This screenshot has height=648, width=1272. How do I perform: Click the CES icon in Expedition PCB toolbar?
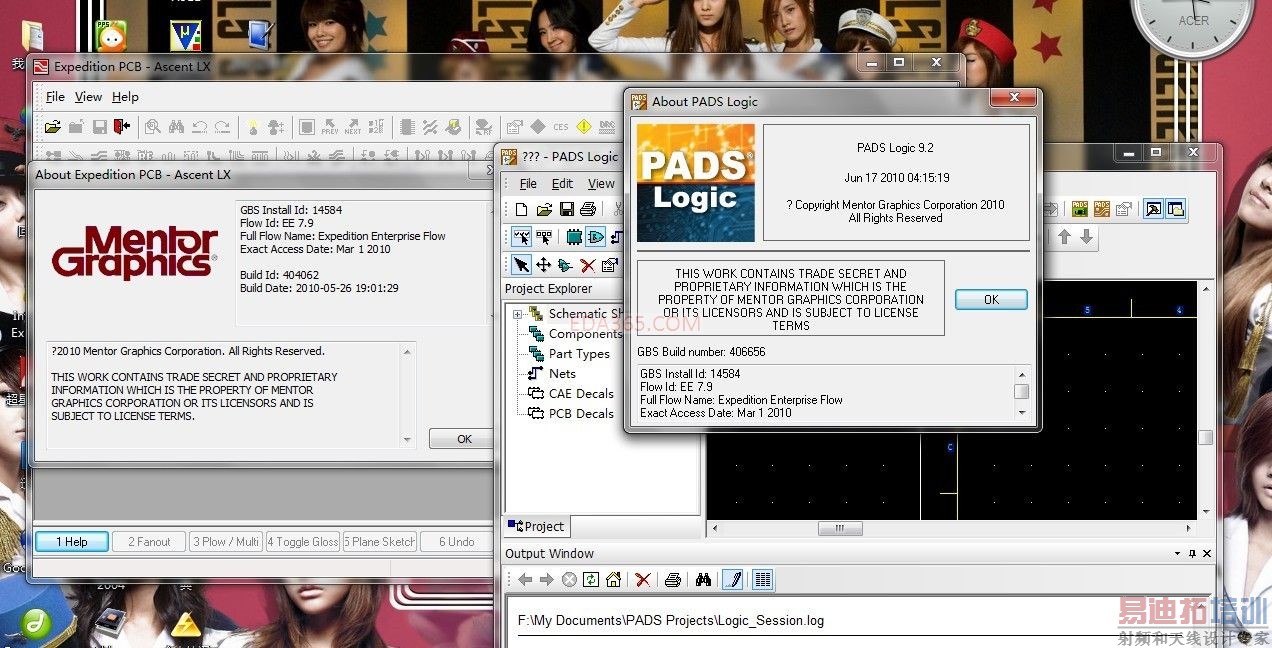(560, 127)
